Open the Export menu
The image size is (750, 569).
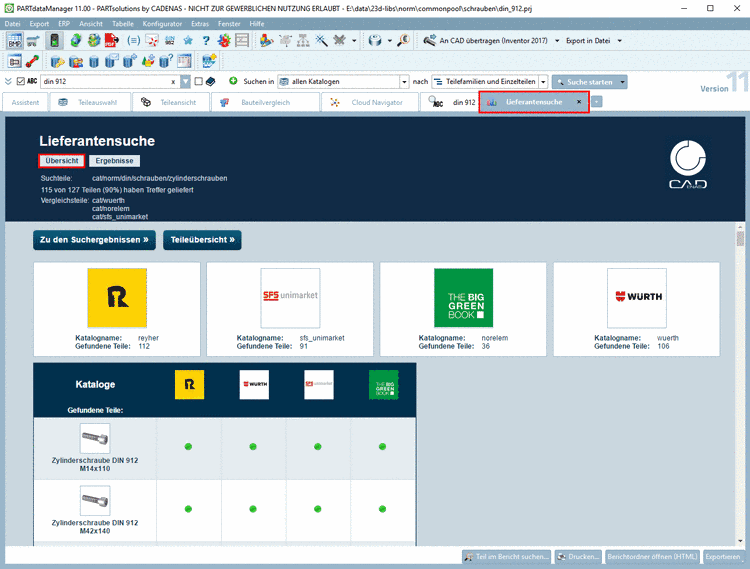39,23
